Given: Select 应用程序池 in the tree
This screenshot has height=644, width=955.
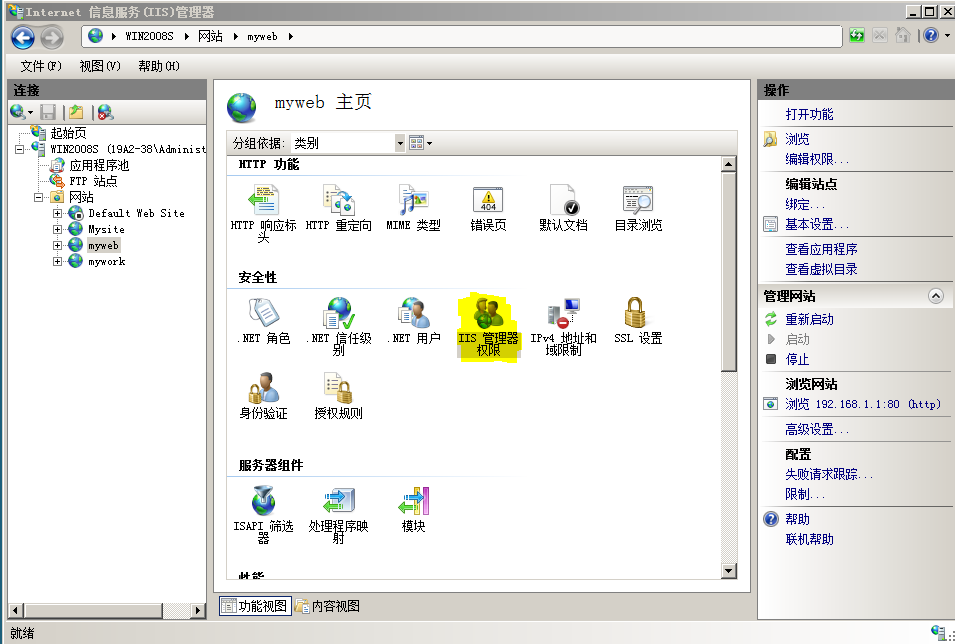Looking at the screenshot, I should coord(99,165).
